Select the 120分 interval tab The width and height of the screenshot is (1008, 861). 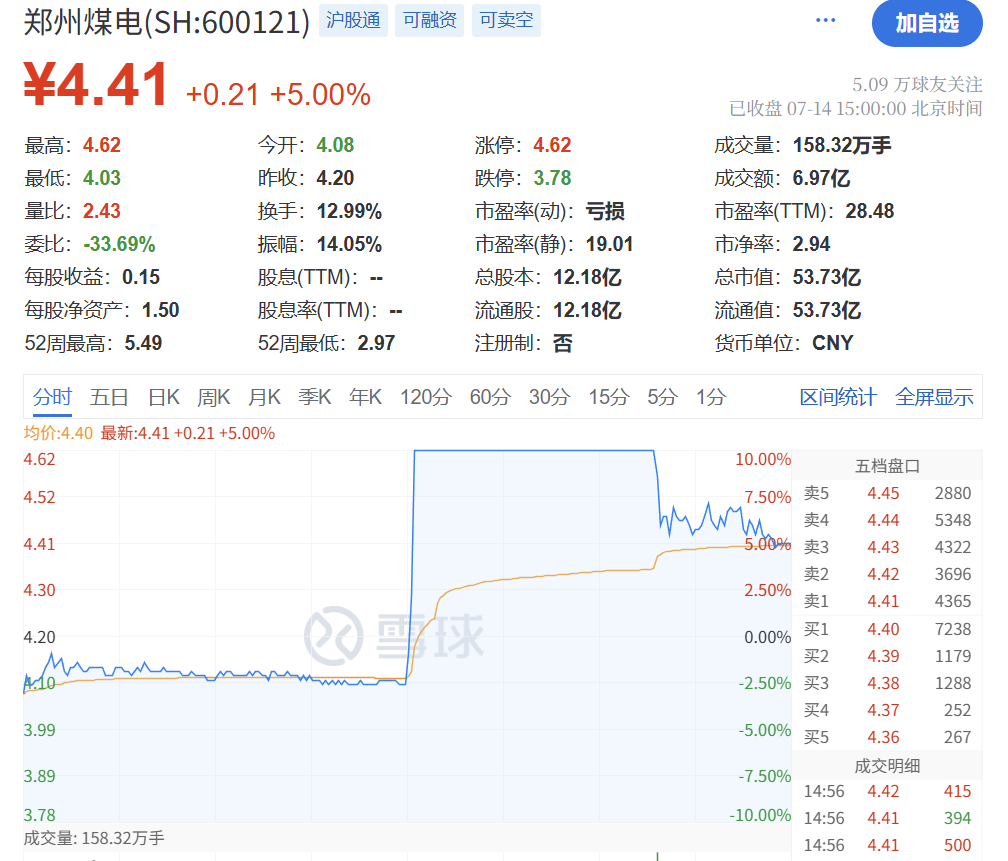pyautogui.click(x=425, y=397)
